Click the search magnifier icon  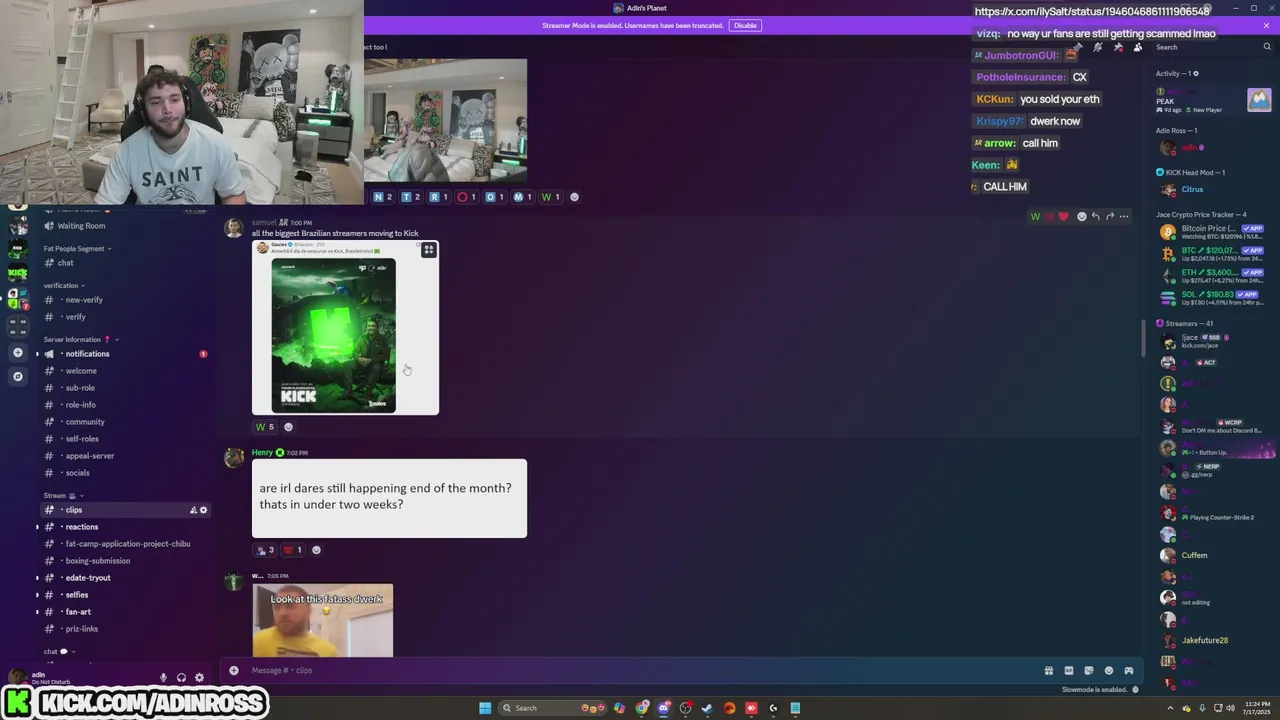pos(1267,47)
